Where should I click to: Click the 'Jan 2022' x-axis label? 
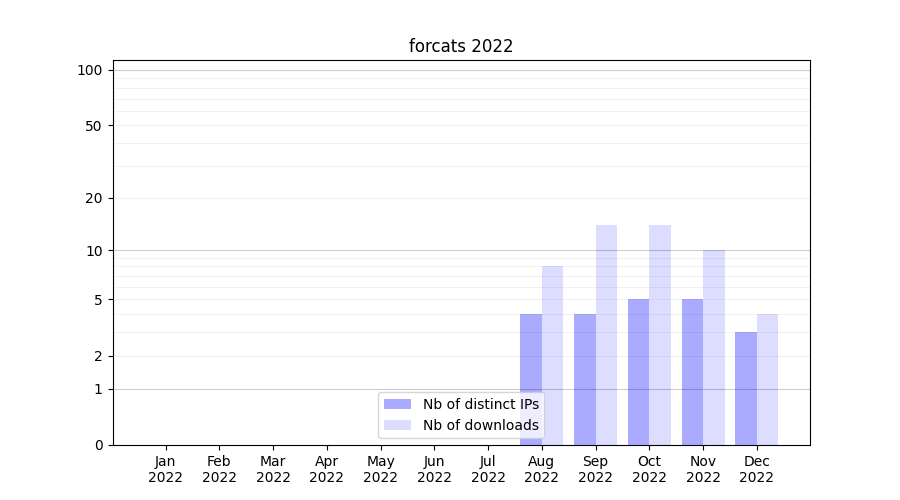point(165,469)
